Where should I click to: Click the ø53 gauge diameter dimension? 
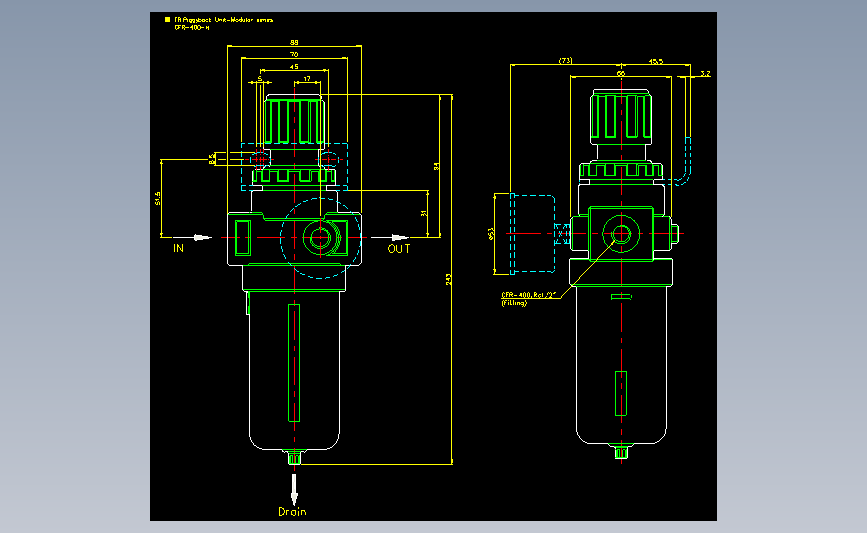[x=490, y=234]
